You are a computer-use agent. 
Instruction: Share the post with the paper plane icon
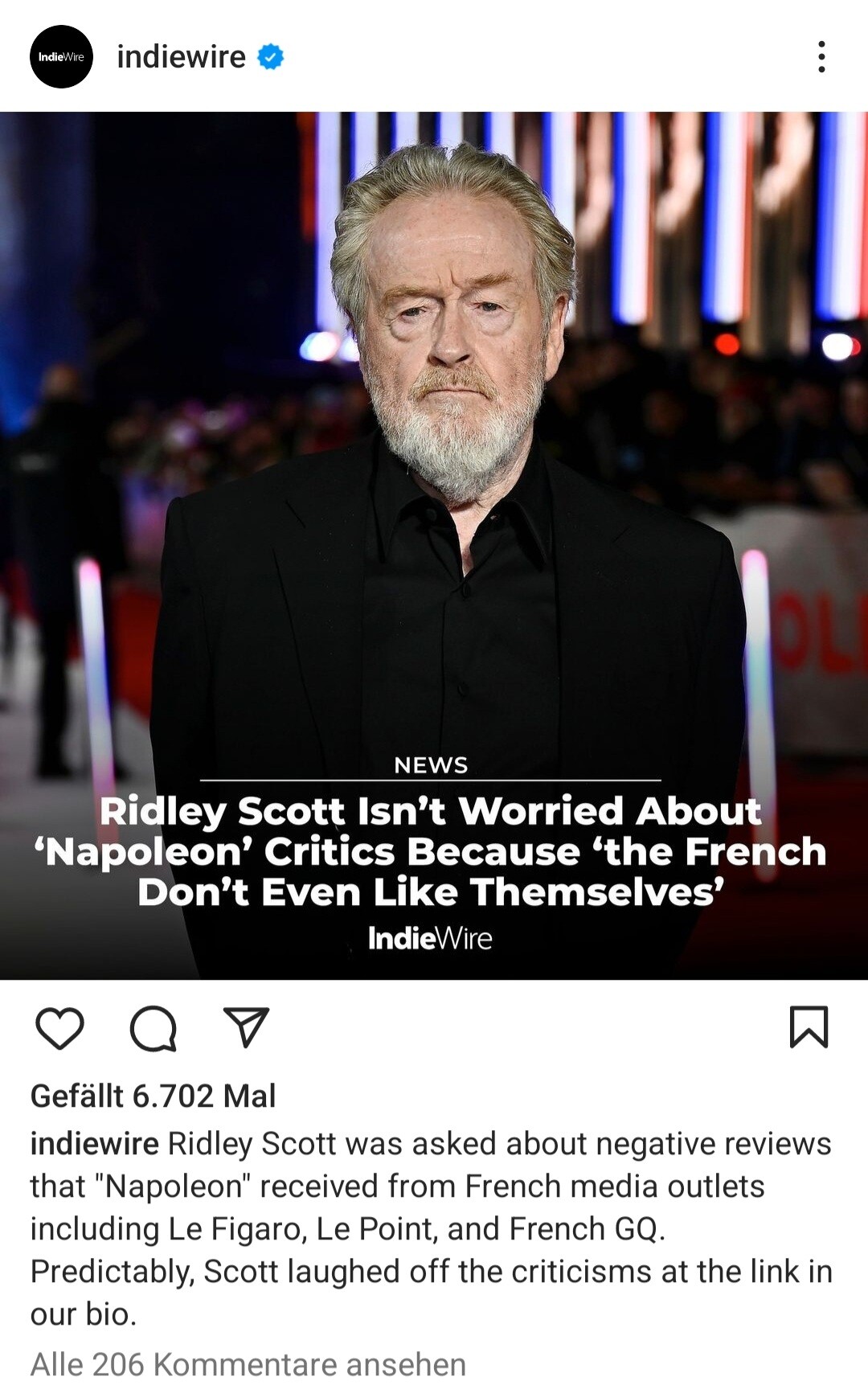pos(245,1026)
